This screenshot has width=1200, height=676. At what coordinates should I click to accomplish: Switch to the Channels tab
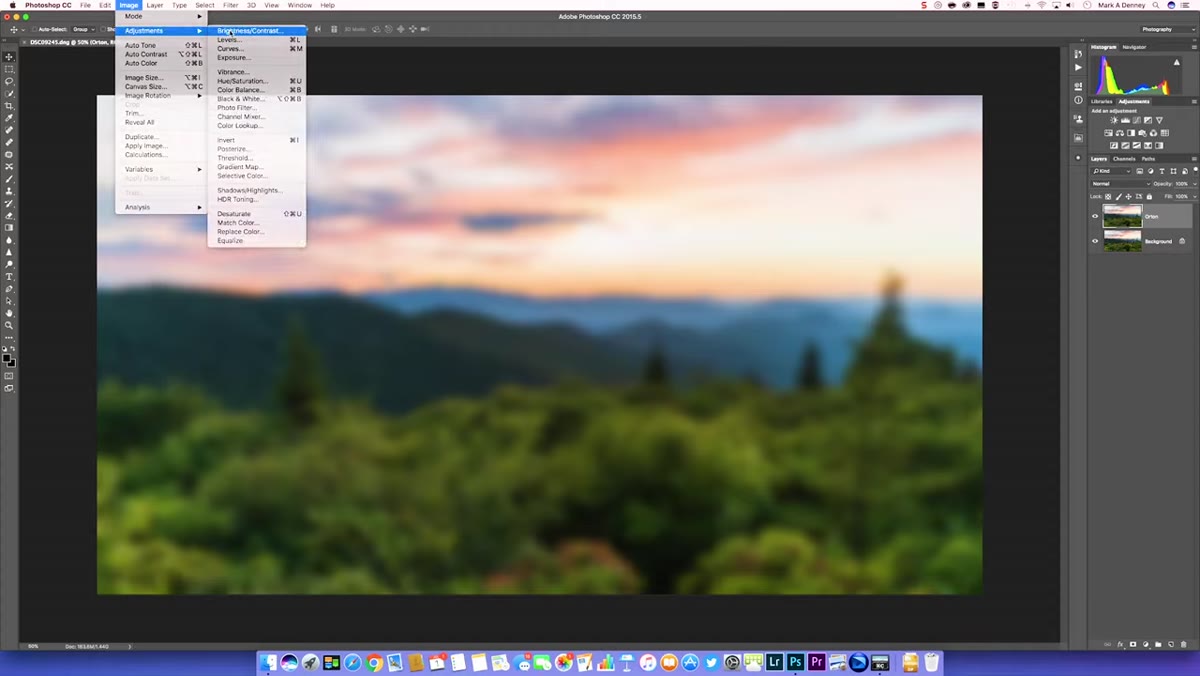(x=1124, y=159)
